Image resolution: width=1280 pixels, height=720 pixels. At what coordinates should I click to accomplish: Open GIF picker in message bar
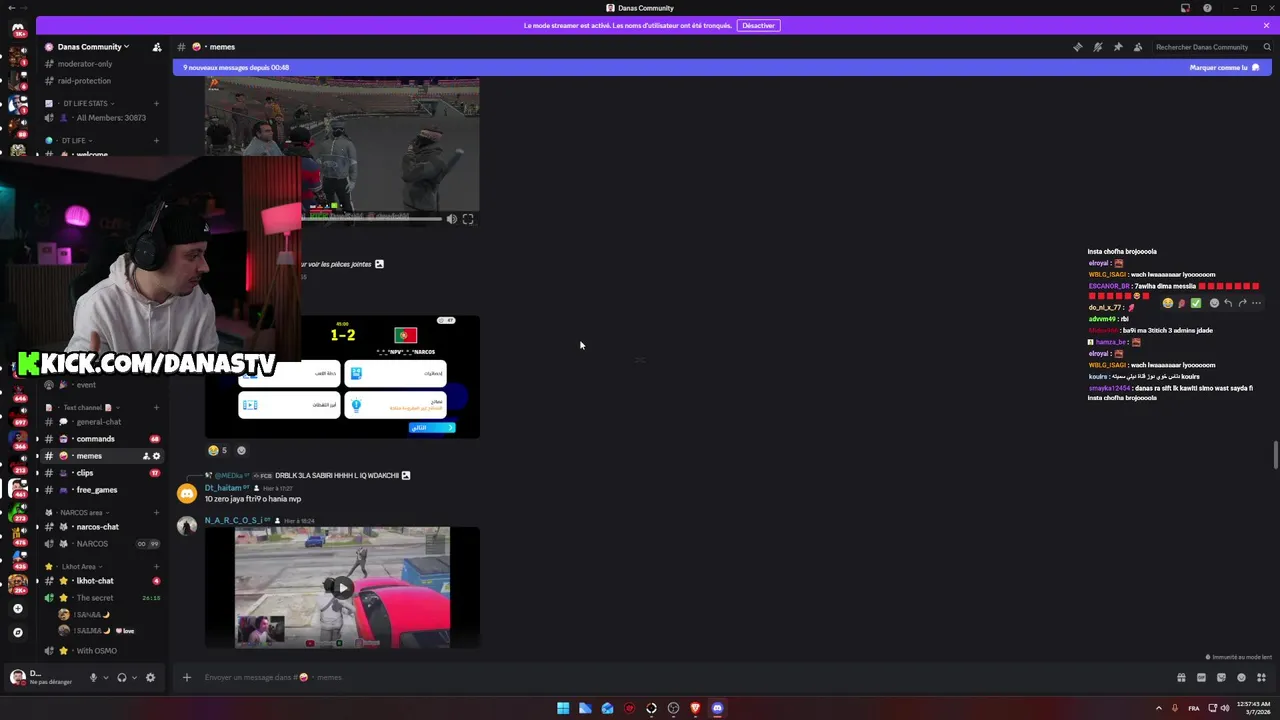click(x=1201, y=677)
